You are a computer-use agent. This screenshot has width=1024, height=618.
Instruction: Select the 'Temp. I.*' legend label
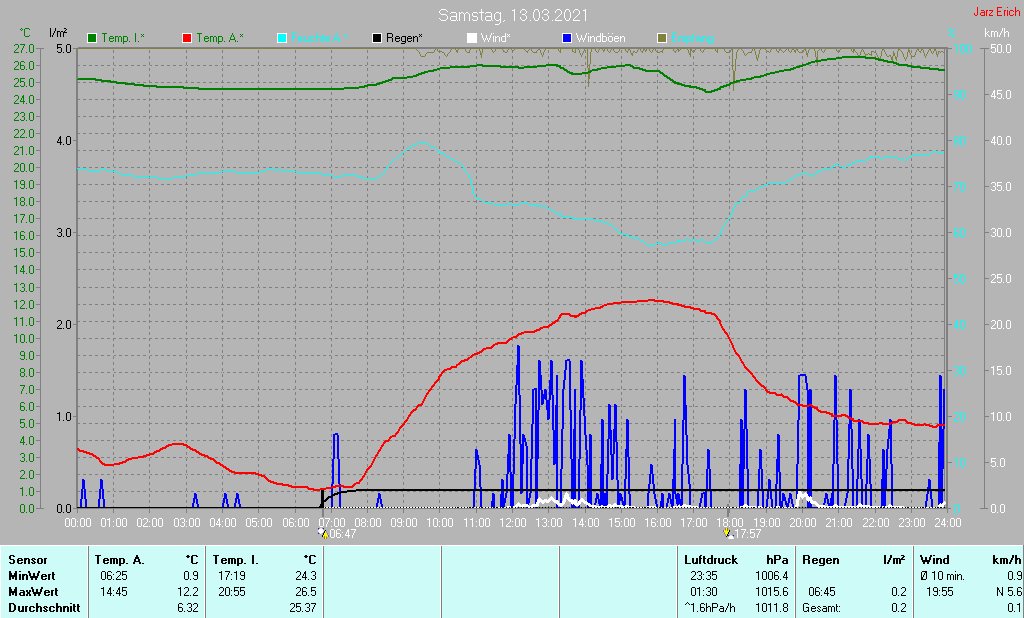123,39
